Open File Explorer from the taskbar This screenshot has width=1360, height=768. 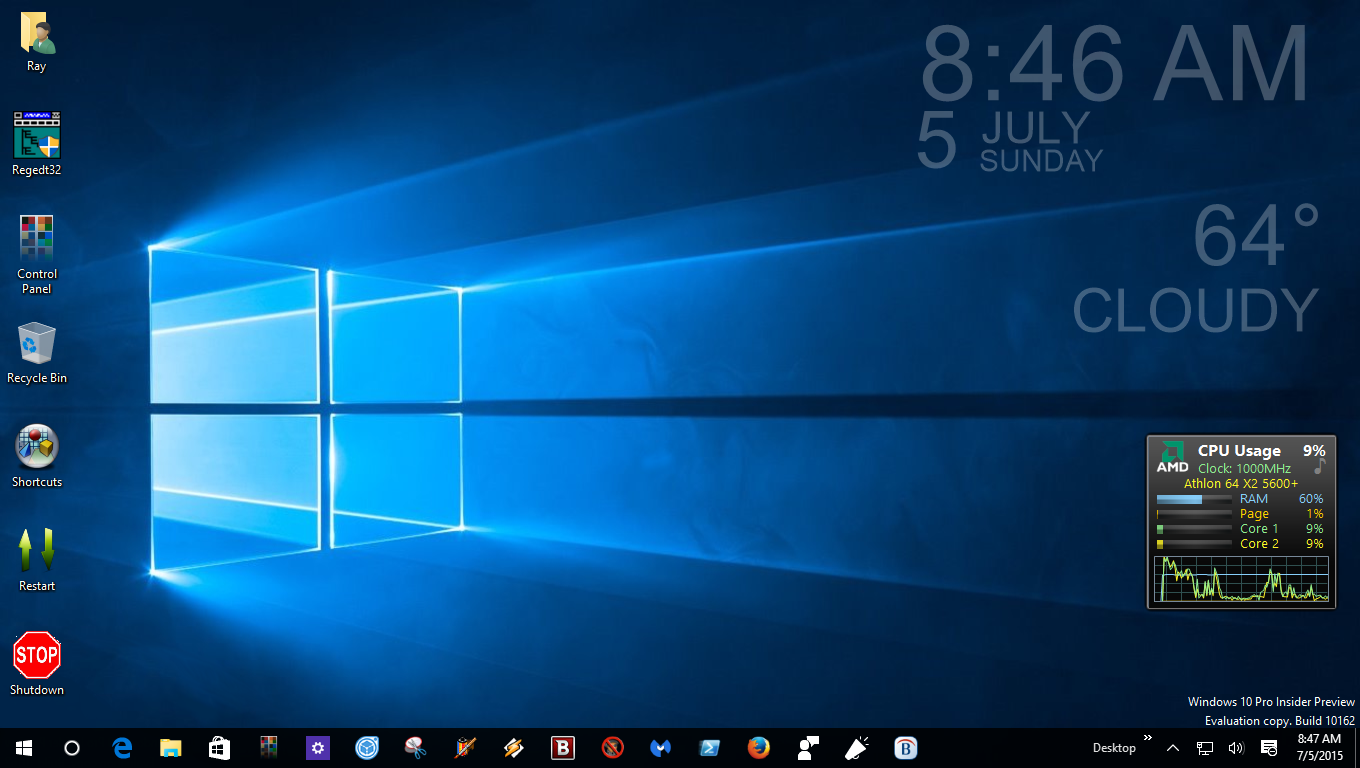pos(171,747)
